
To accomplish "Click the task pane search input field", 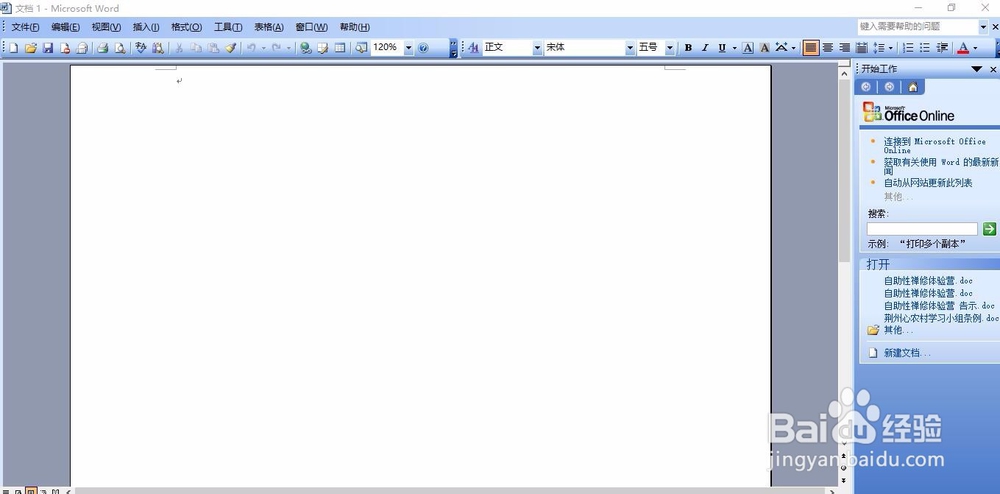I will click(x=922, y=229).
